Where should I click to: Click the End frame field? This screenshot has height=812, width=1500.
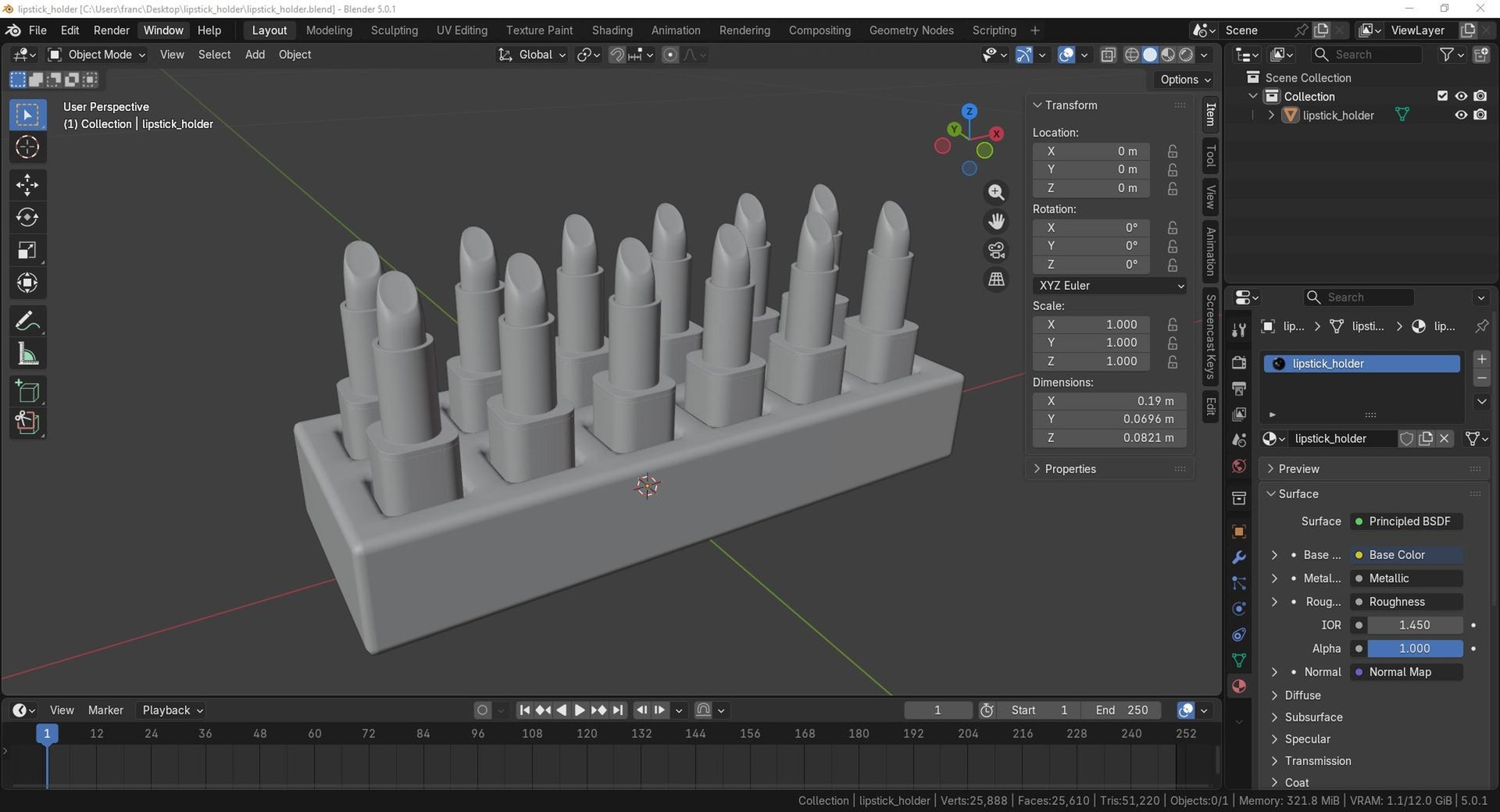(x=1121, y=710)
